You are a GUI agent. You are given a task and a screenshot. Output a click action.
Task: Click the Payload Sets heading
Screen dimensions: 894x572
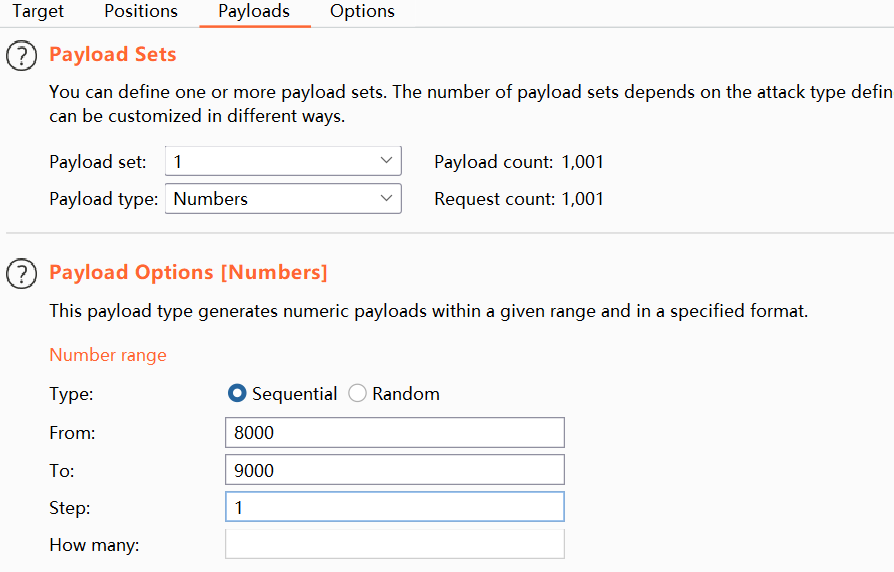point(113,55)
